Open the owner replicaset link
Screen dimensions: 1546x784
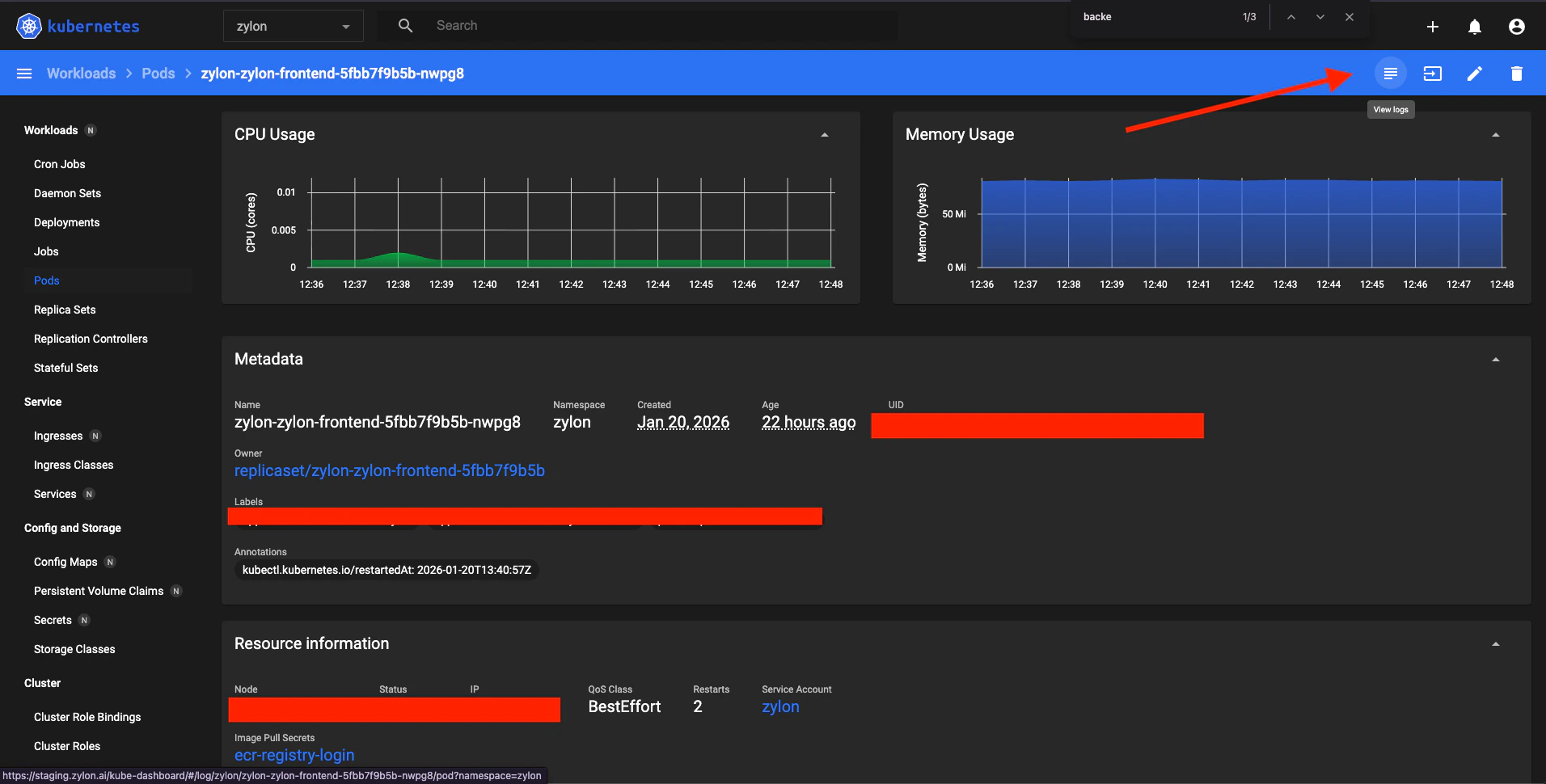coord(390,470)
